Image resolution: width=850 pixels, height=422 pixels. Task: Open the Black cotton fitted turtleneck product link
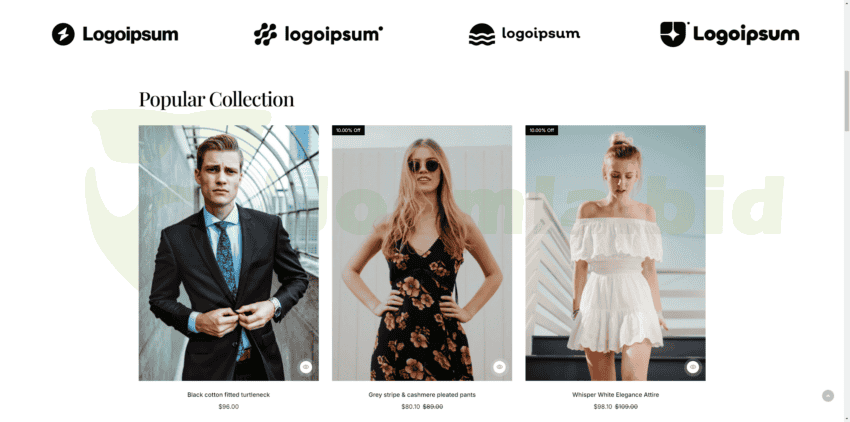pyautogui.click(x=228, y=395)
